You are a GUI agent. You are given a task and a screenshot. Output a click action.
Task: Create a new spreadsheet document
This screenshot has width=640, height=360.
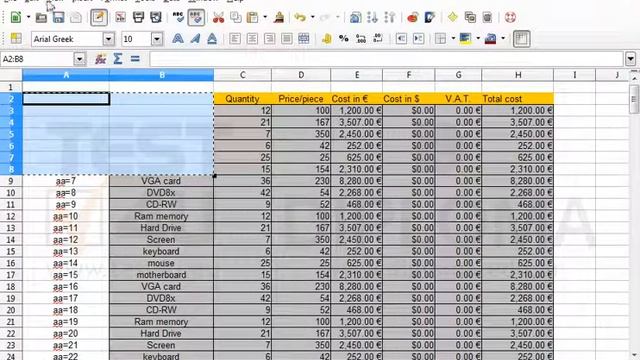16,18
